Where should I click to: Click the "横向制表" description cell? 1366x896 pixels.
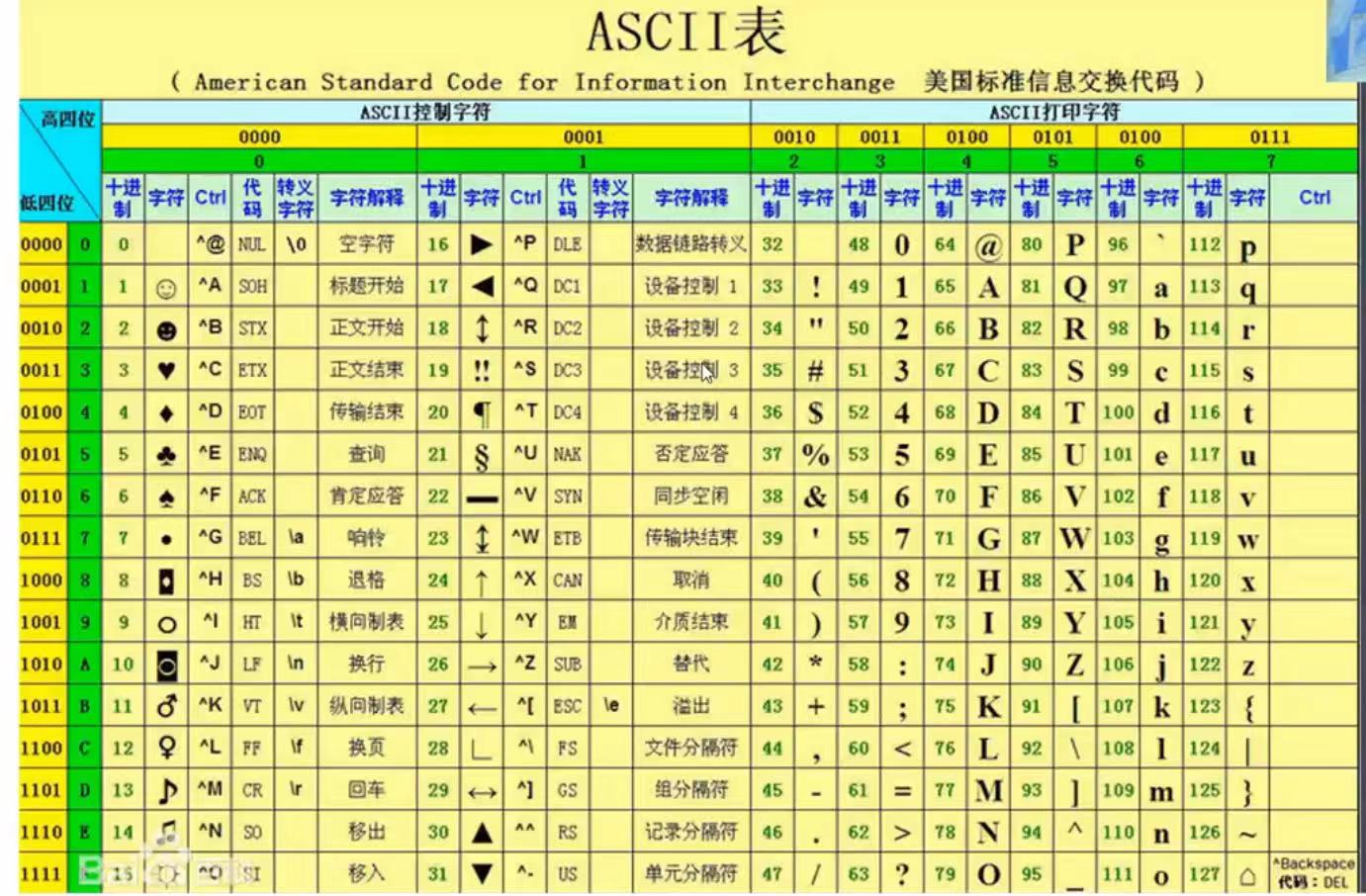[x=366, y=622]
